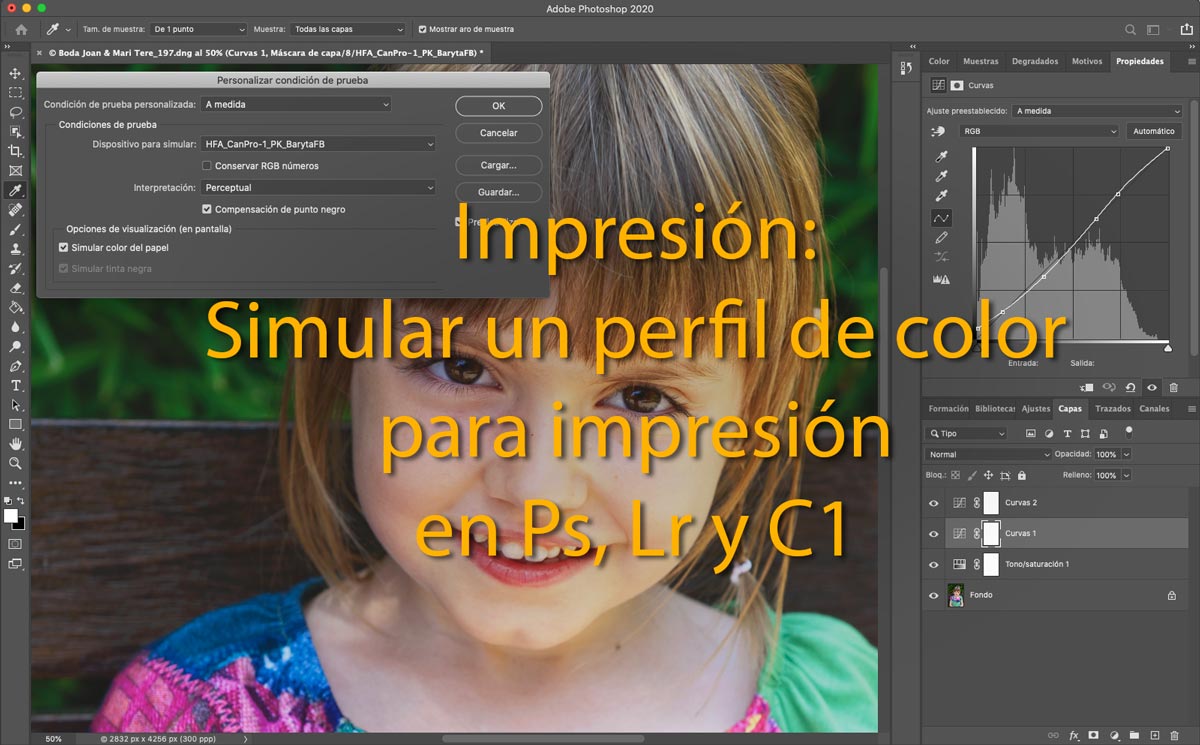Create a new layer in Capas panel

(x=1154, y=735)
